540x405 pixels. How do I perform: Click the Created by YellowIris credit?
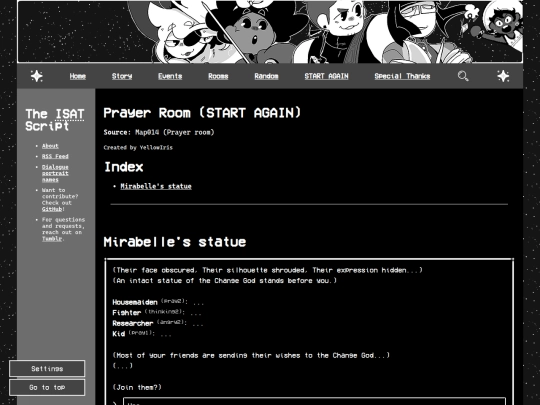(138, 147)
